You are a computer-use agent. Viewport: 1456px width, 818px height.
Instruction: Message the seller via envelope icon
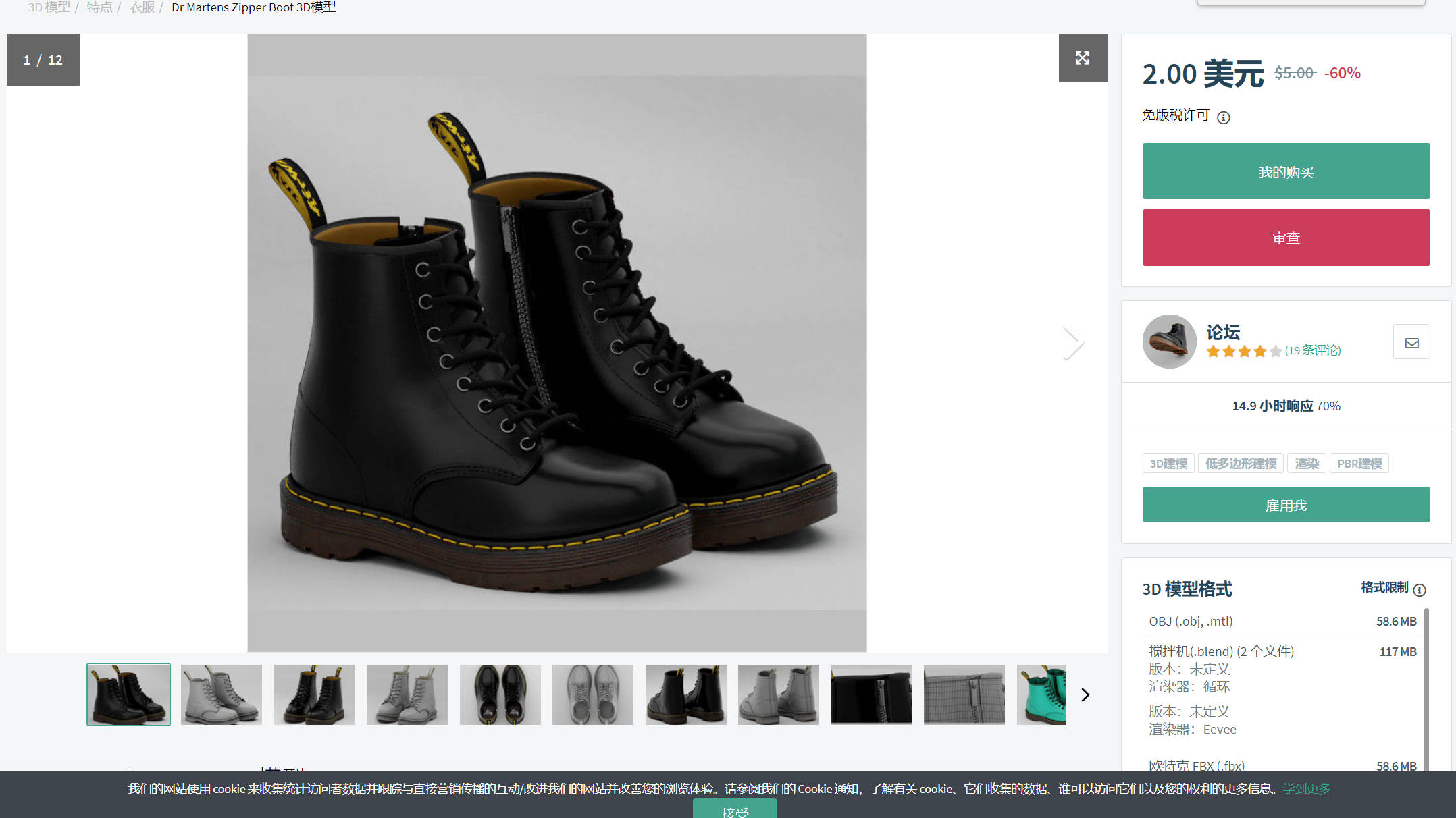click(1411, 342)
